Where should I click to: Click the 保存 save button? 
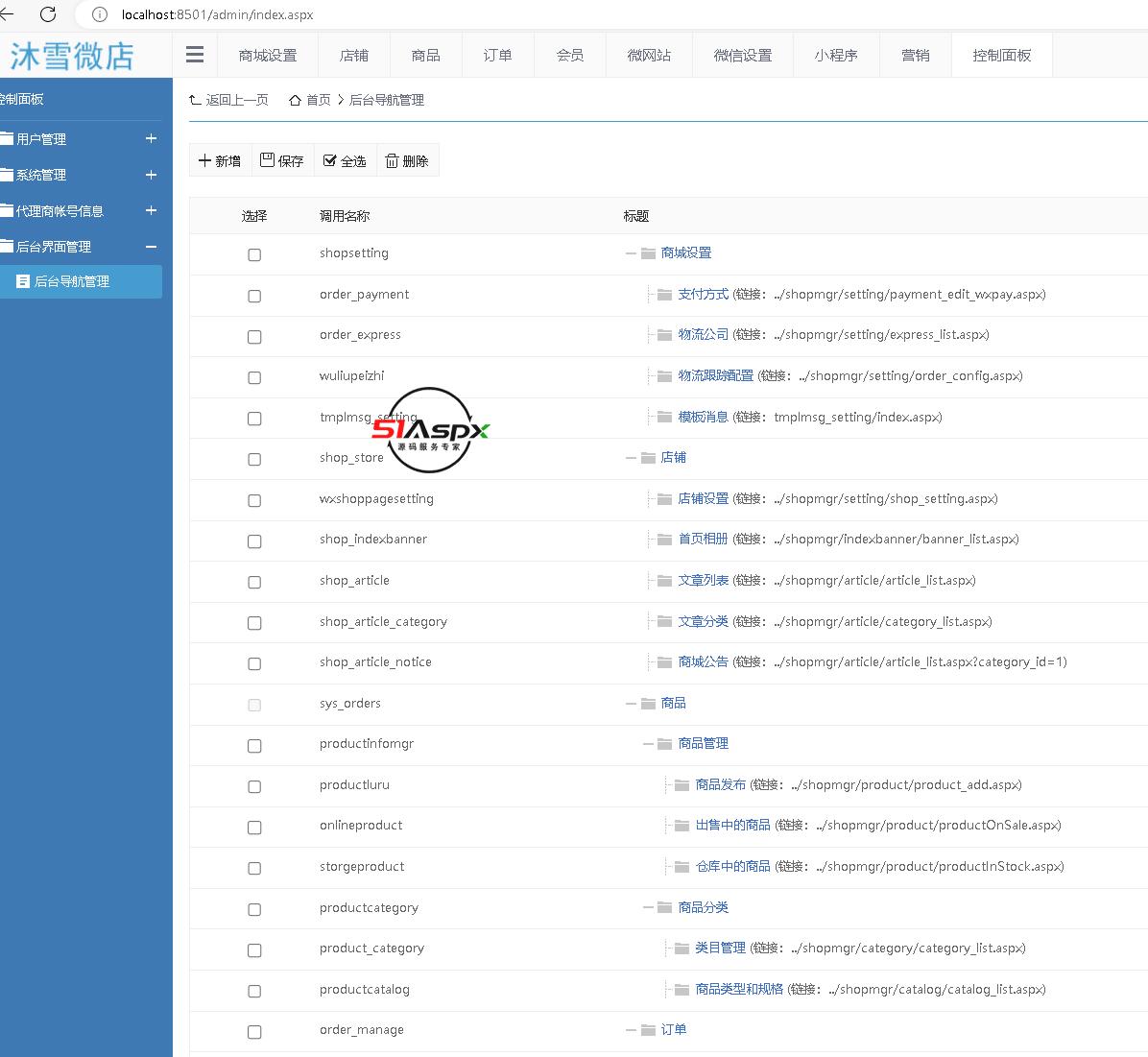(x=282, y=160)
